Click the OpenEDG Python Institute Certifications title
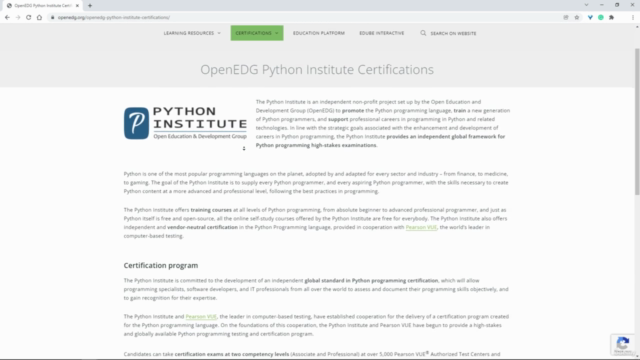This screenshot has height=360, width=640. (317, 69)
